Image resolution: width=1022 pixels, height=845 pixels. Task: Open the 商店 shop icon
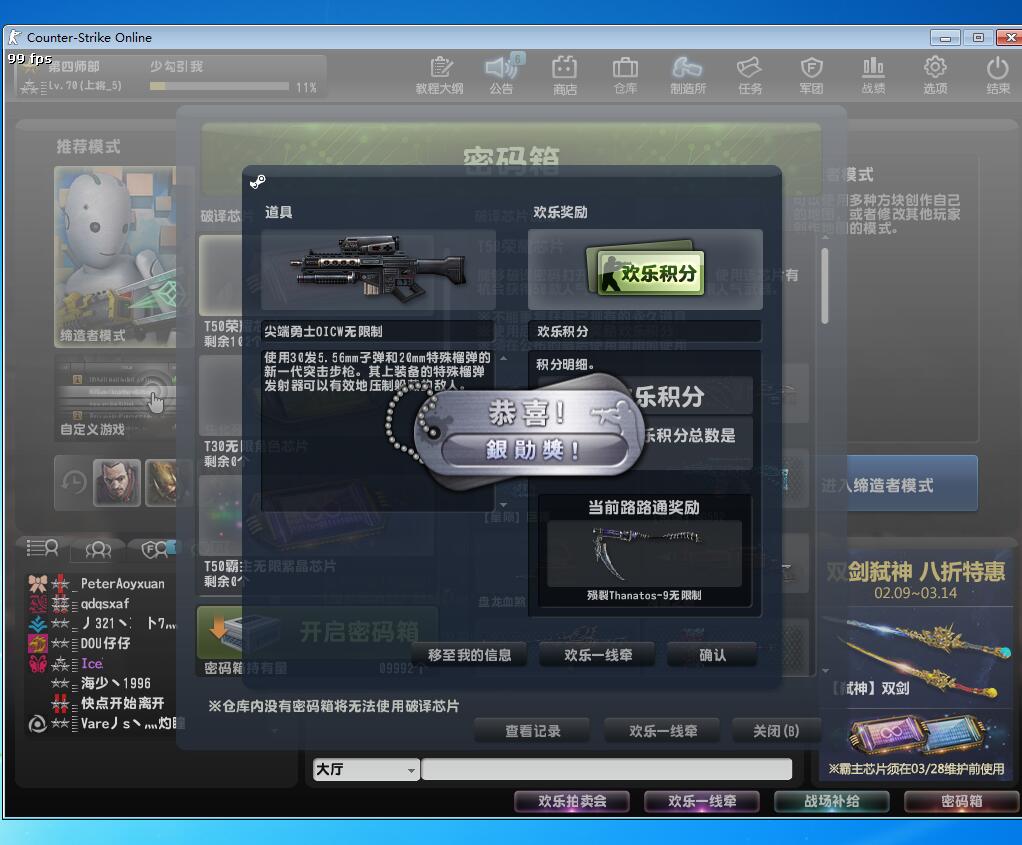564,76
